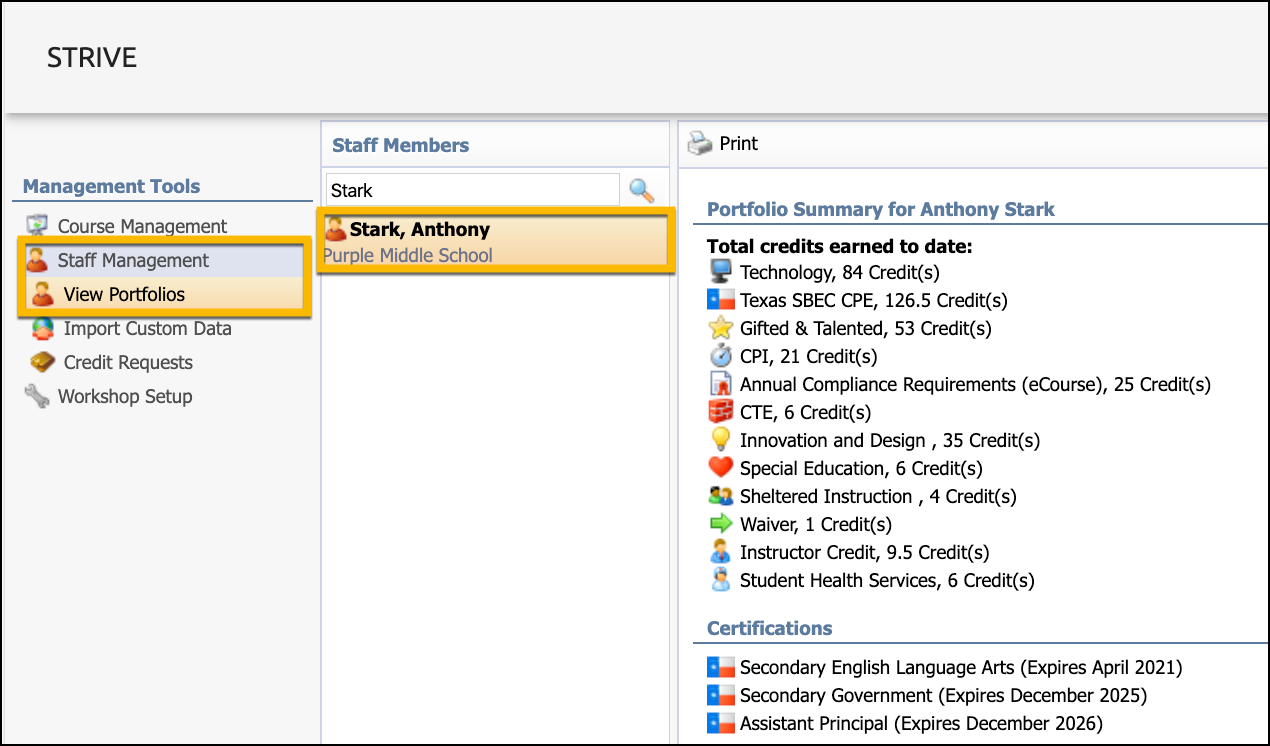Click the Workshop Setup wrench icon
This screenshot has height=746, width=1270.
coord(37,396)
